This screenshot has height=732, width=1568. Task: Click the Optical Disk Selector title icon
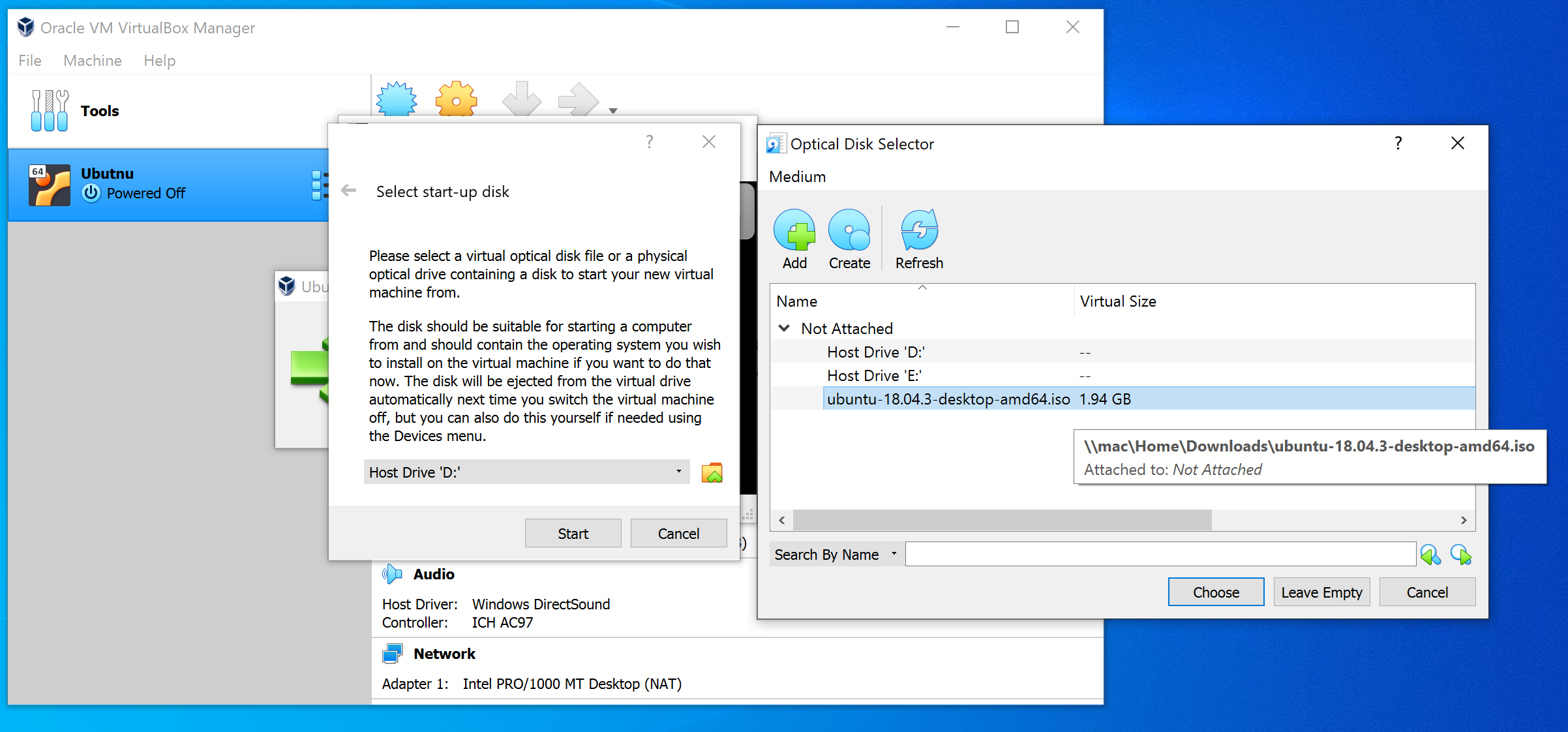tap(776, 144)
